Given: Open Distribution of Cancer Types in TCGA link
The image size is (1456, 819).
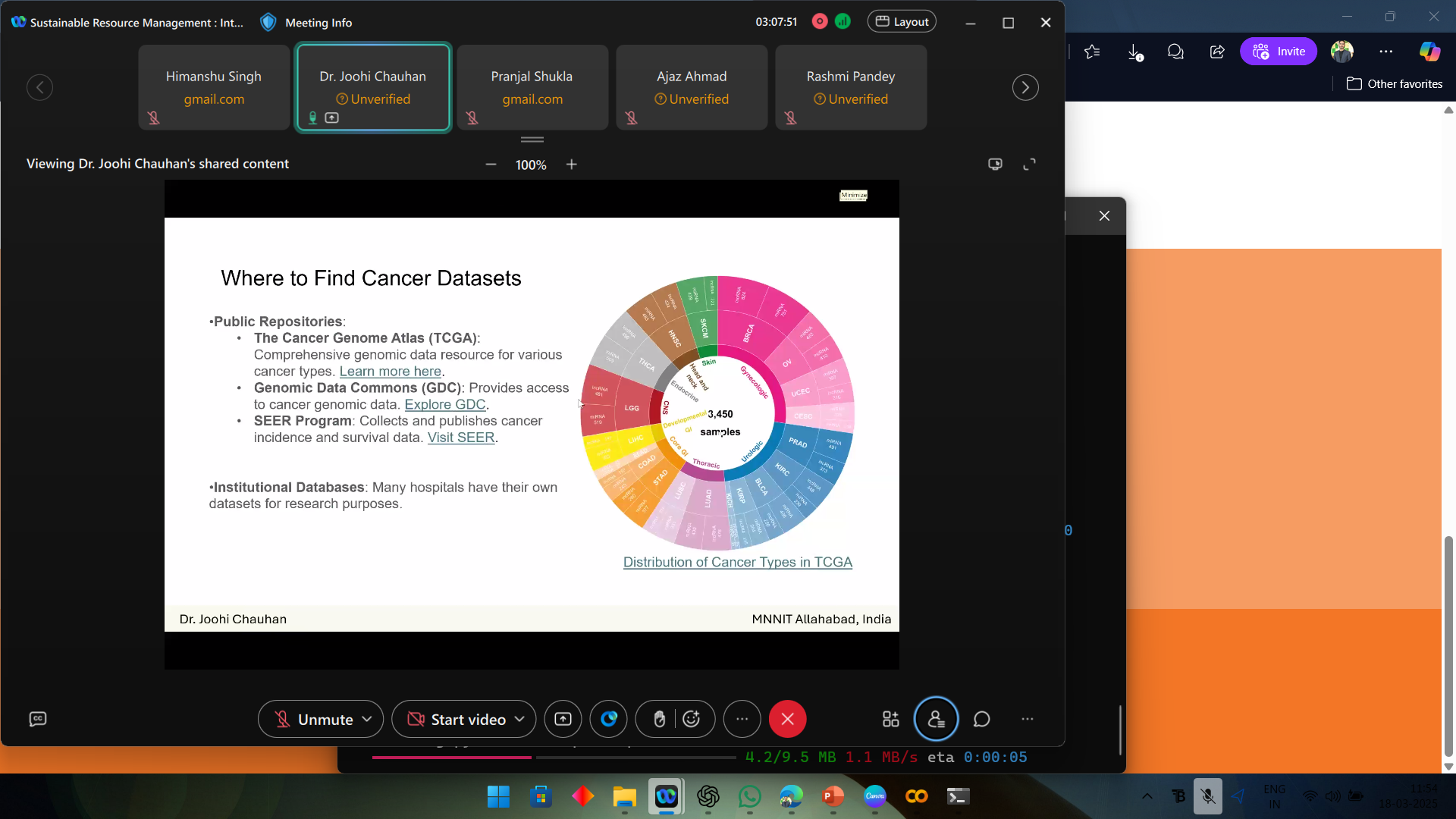Looking at the screenshot, I should (x=738, y=562).
